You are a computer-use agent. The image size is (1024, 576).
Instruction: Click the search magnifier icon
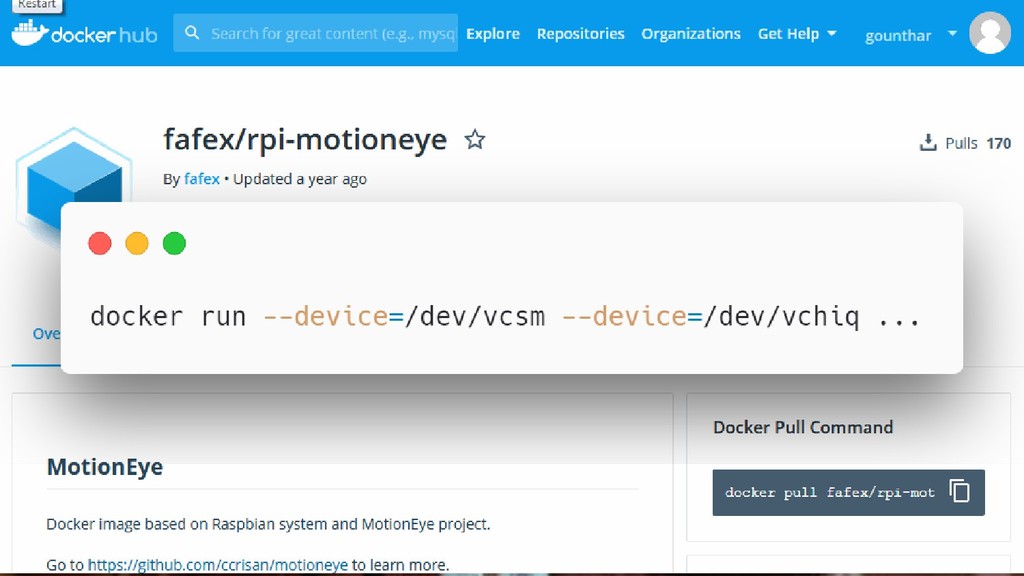191,33
